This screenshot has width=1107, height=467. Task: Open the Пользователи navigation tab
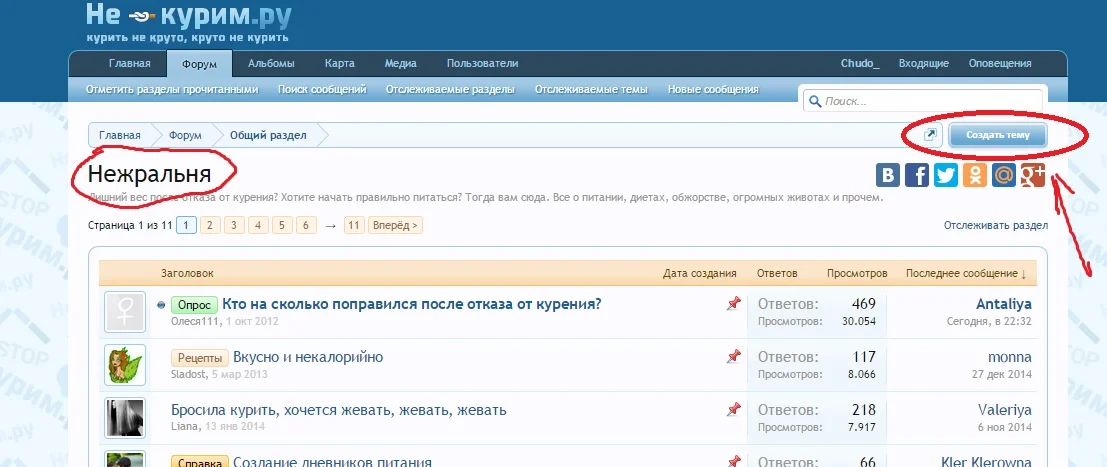pos(482,64)
